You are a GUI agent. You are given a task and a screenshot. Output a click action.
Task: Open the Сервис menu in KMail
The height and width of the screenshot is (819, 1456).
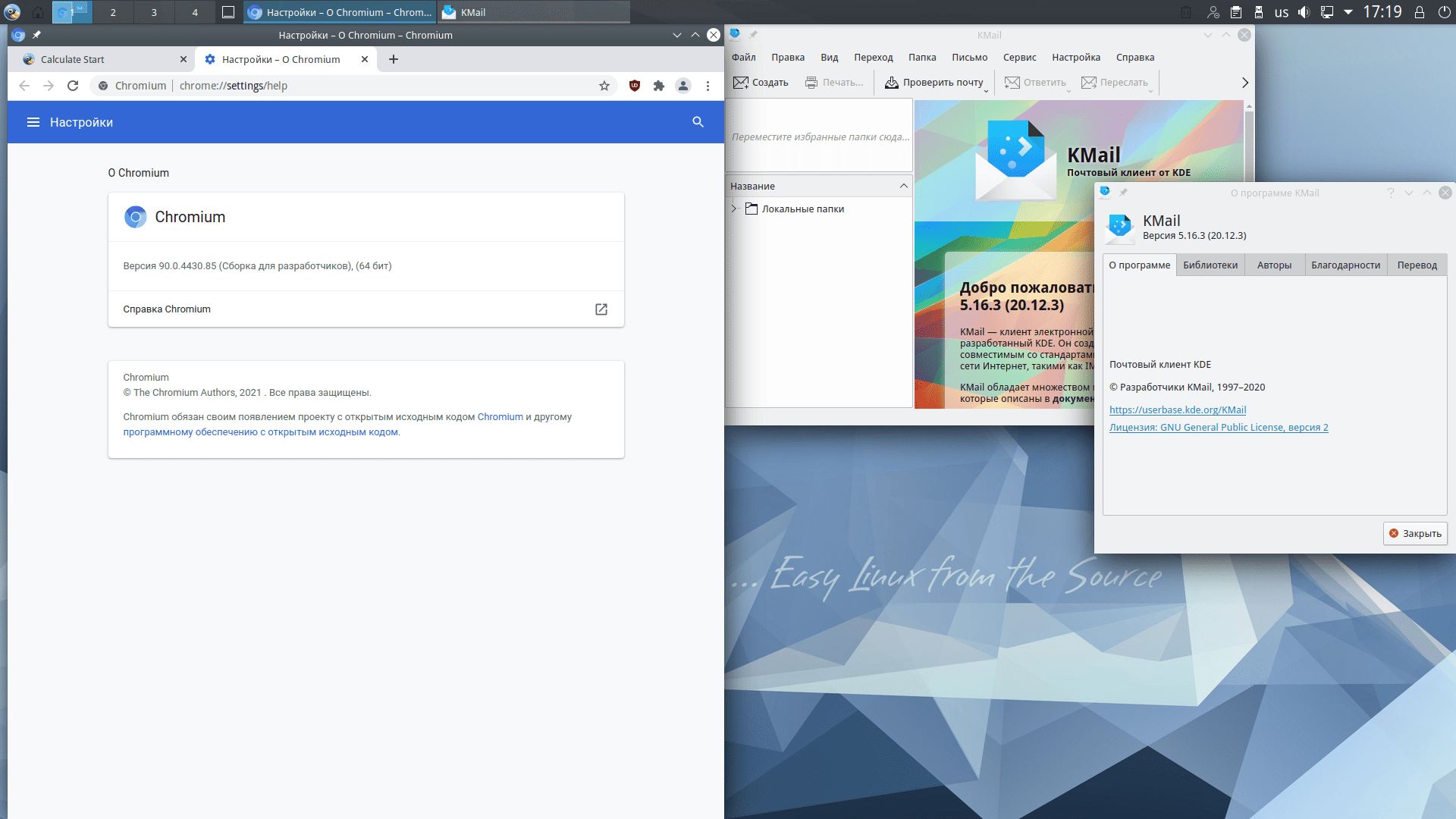click(x=1020, y=58)
